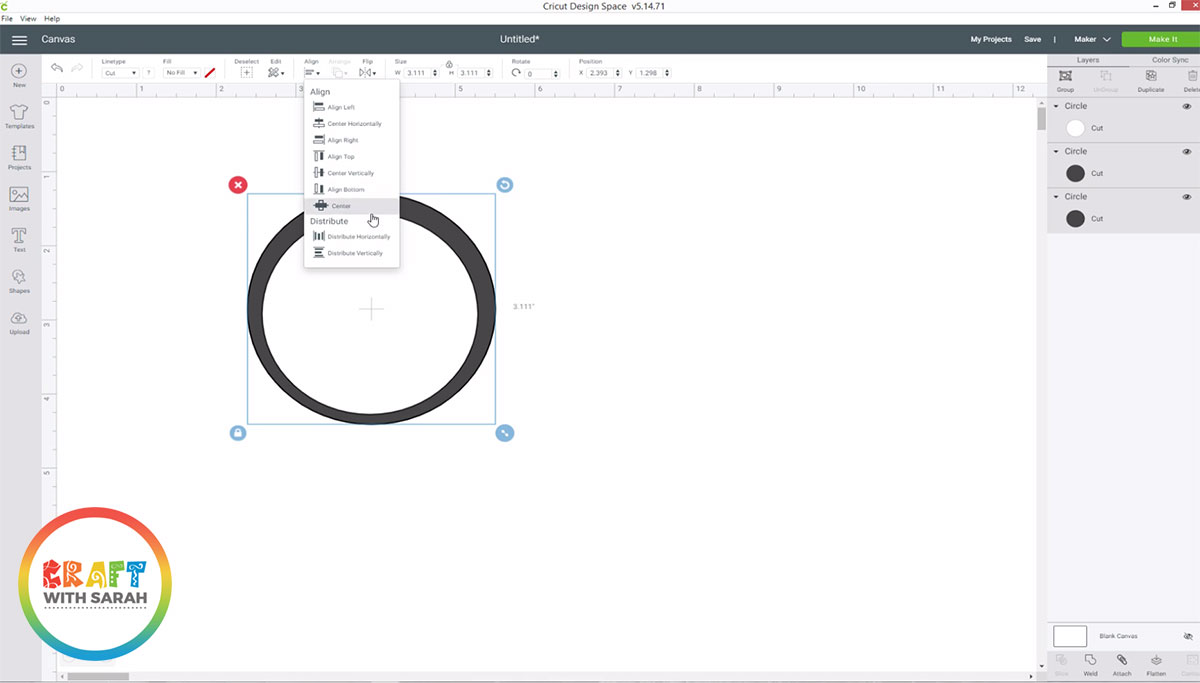The image size is (1200, 683).
Task: Open the Linetype dropdown
Action: click(120, 73)
